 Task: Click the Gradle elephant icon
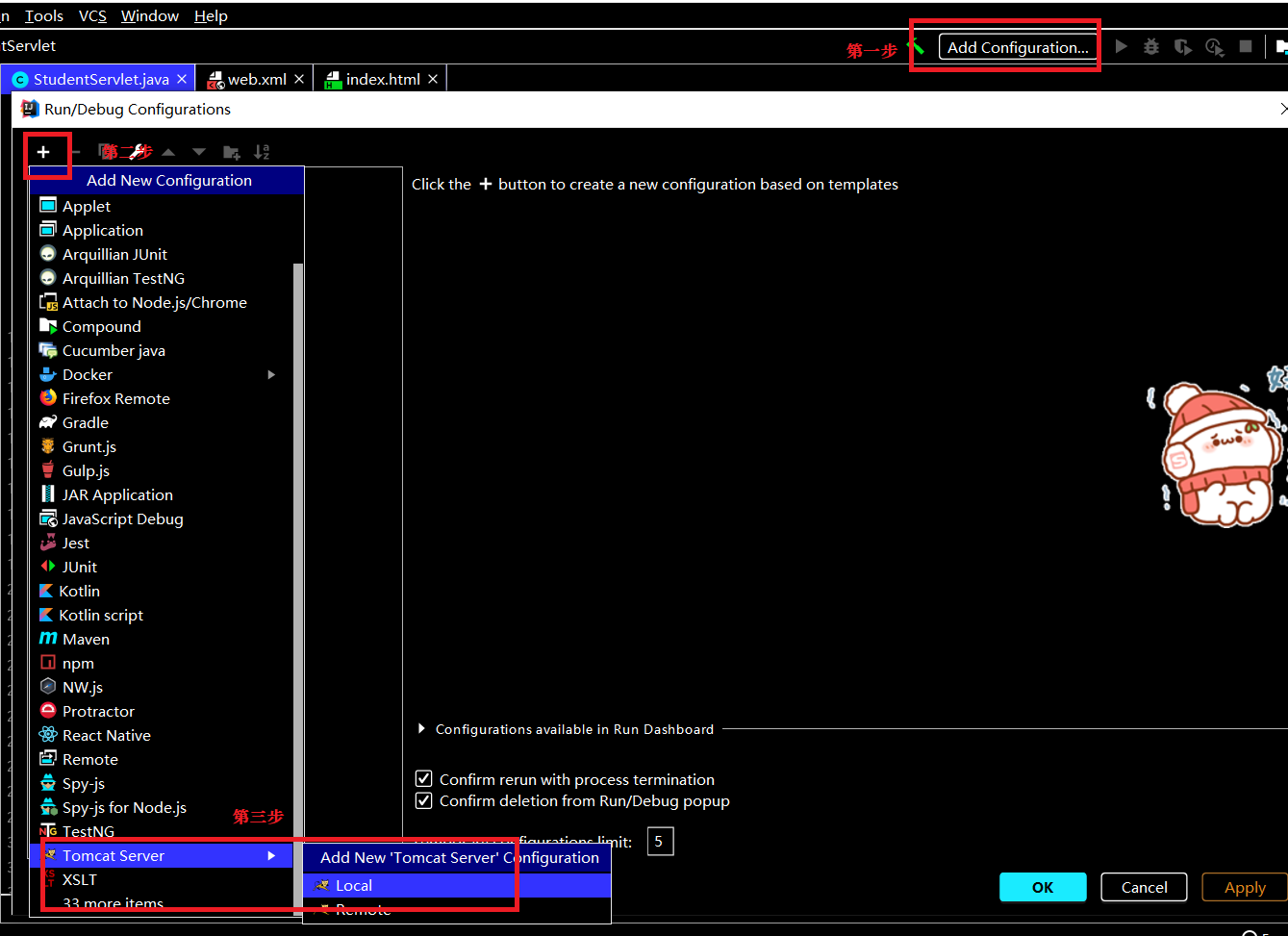tap(48, 422)
